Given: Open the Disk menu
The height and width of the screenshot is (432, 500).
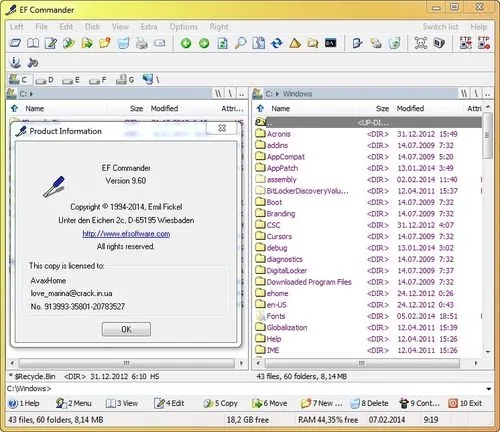Looking at the screenshot, I should (92, 27).
